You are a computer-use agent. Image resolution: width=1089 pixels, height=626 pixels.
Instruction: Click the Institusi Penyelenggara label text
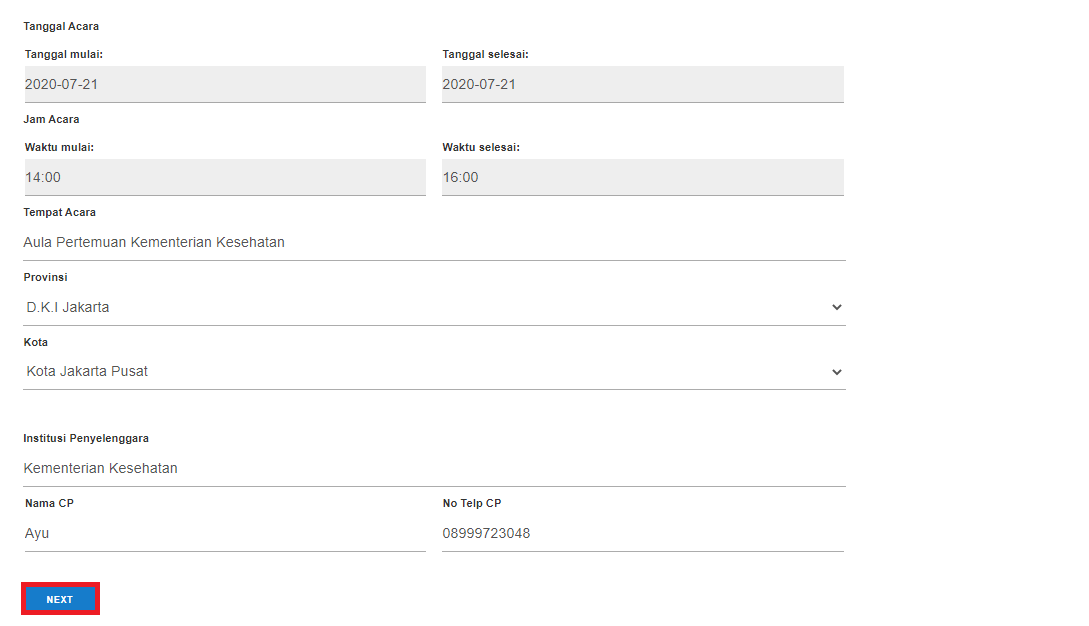(x=86, y=438)
